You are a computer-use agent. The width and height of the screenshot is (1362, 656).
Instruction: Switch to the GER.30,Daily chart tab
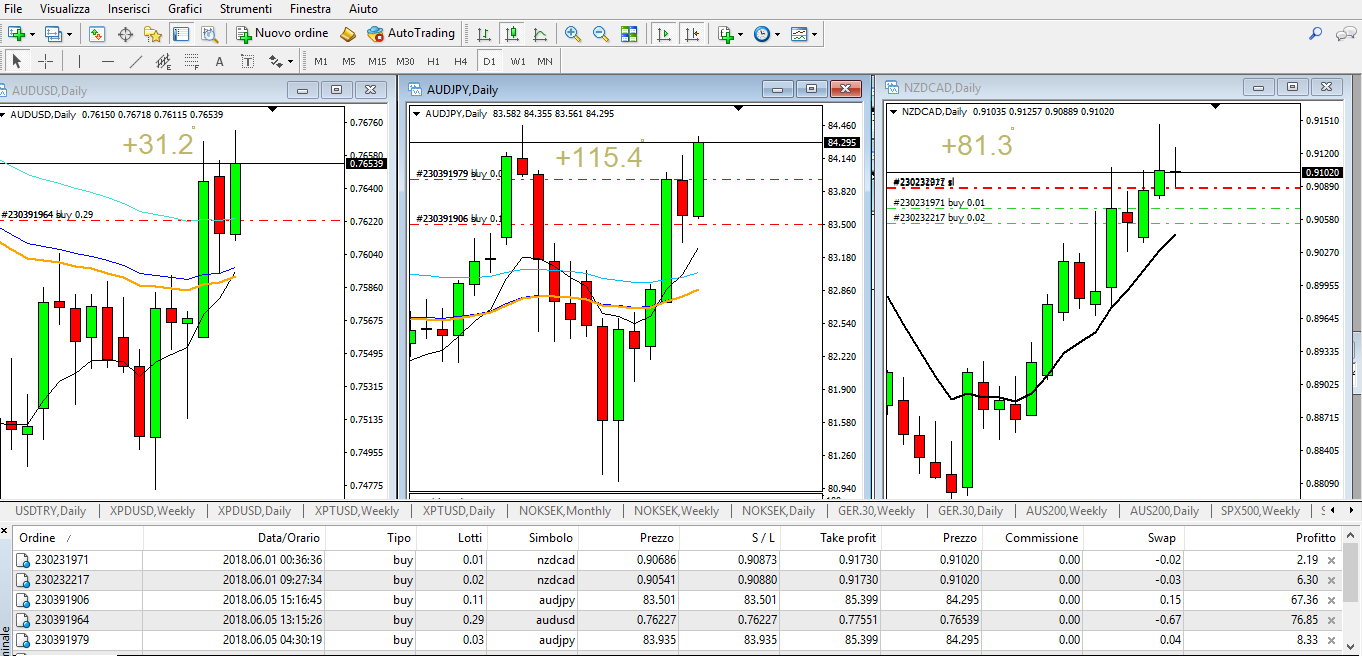(970, 511)
